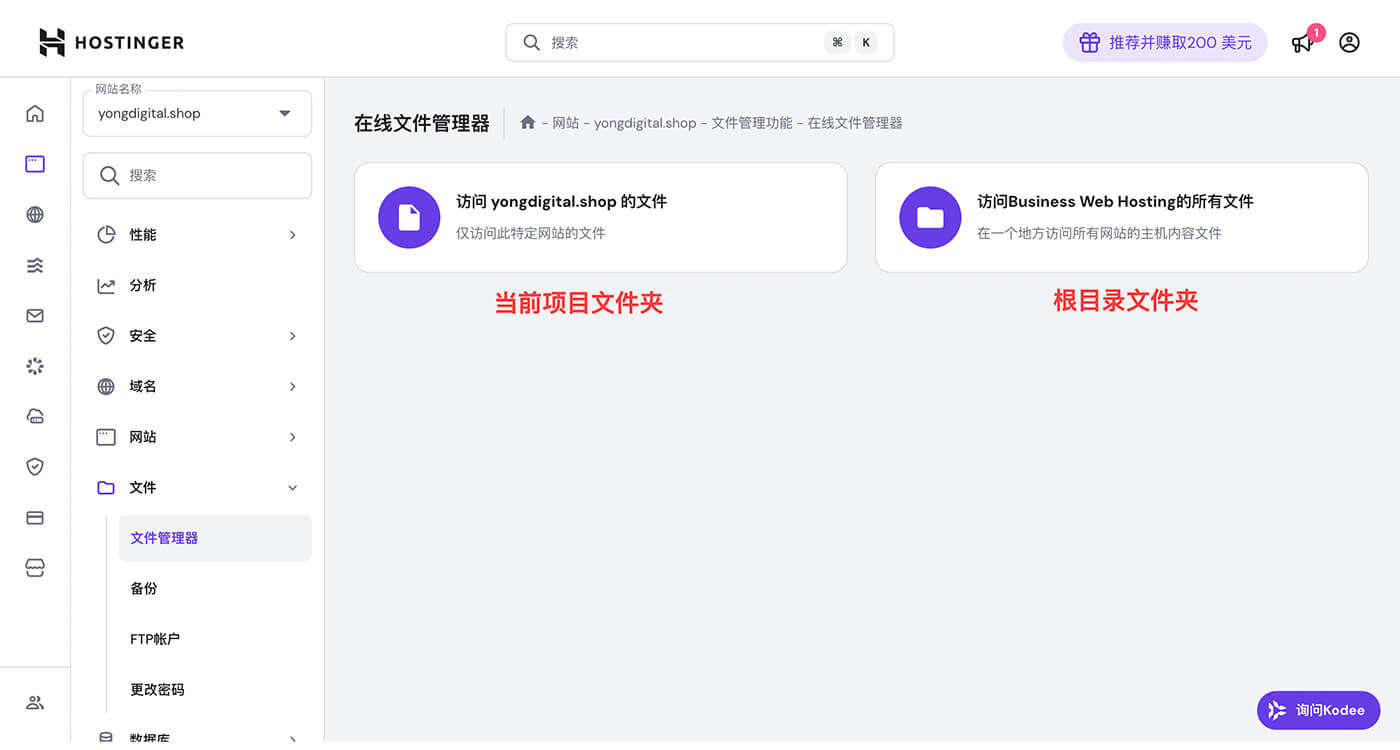Click the 性能 gauge icon
Screen dimensions: 1400x750
(106, 235)
